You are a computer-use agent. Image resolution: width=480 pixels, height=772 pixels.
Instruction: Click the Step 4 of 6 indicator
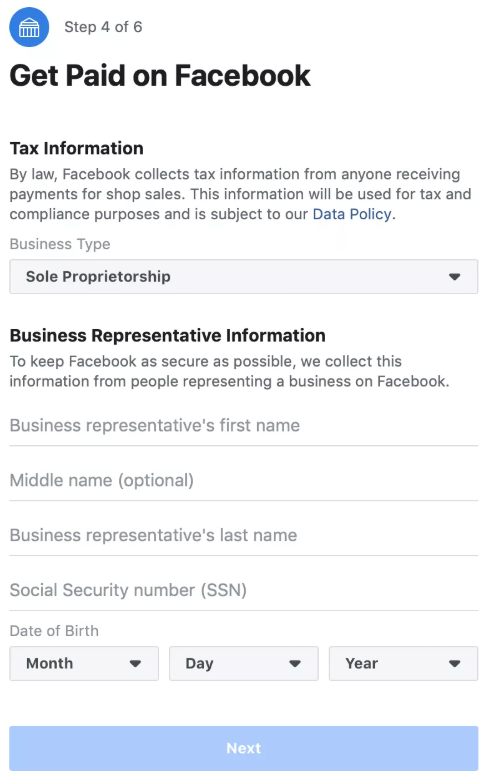[x=103, y=27]
